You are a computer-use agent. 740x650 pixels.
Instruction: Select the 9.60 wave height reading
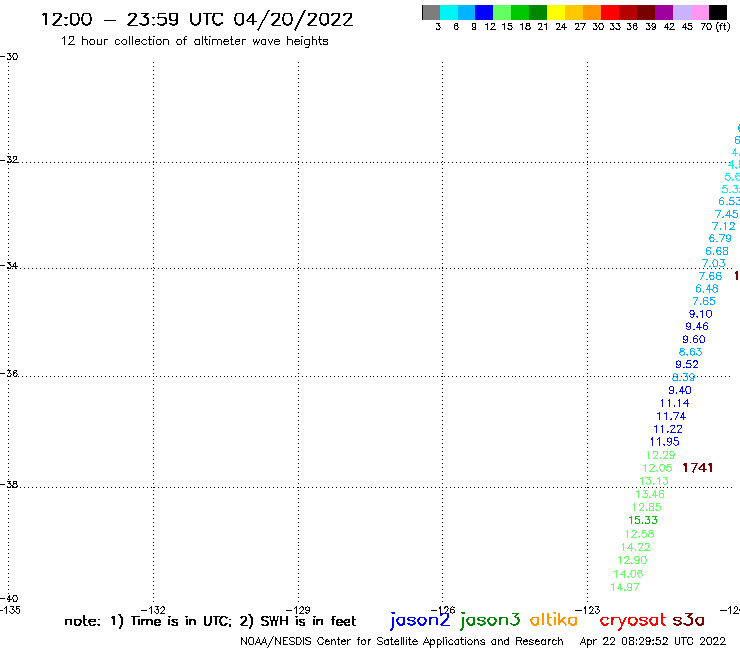point(694,339)
